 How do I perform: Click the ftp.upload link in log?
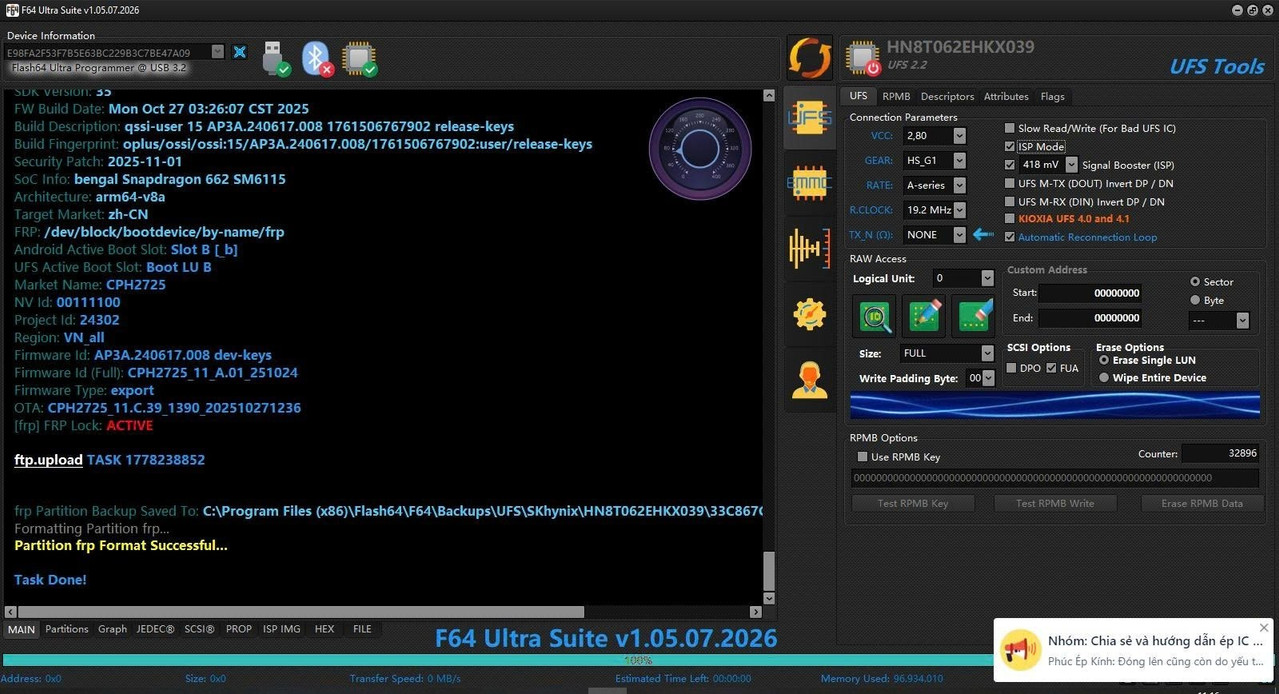[x=48, y=460]
